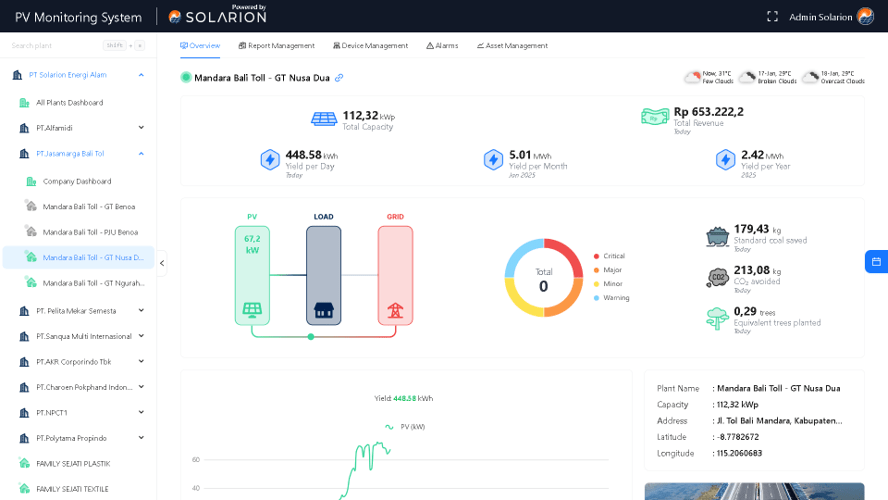The image size is (888, 500).
Task: Switch to the Report Management tab
Action: (276, 45)
